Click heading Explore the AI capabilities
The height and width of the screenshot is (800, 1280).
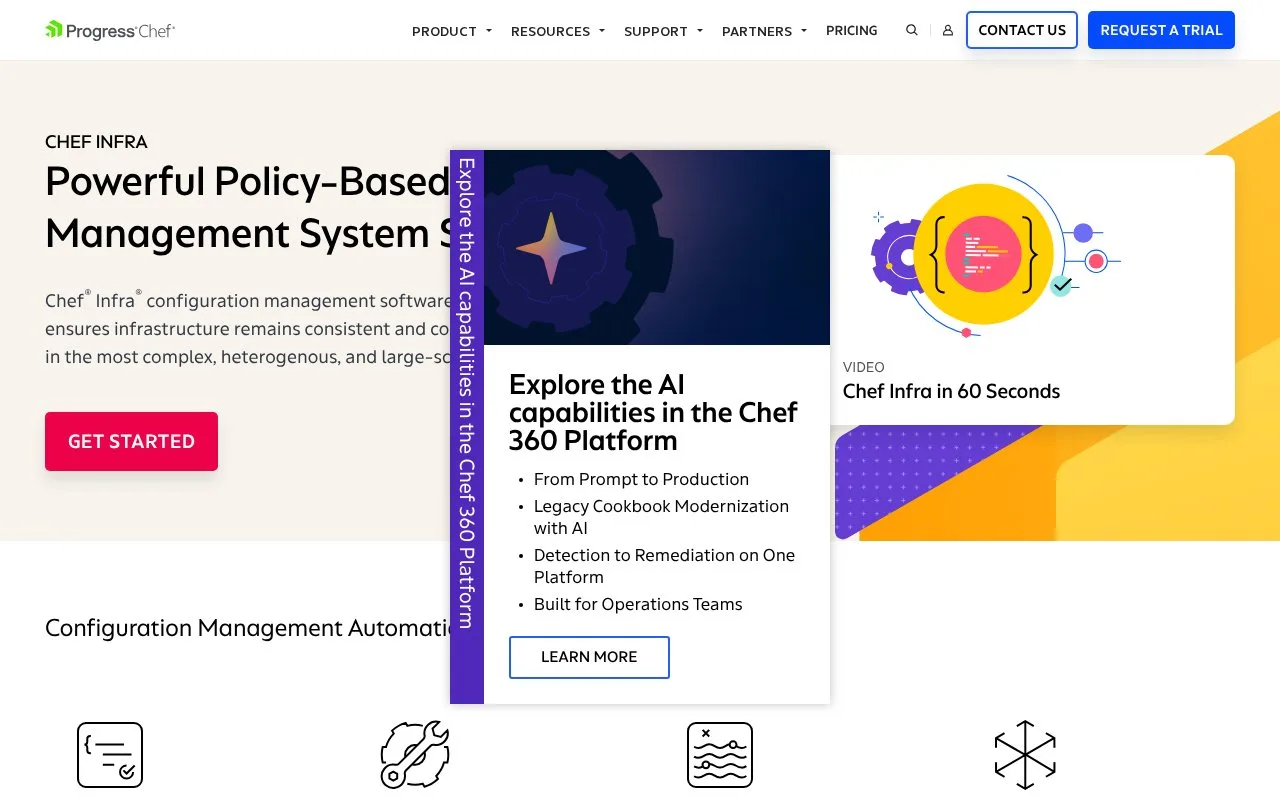click(x=653, y=412)
